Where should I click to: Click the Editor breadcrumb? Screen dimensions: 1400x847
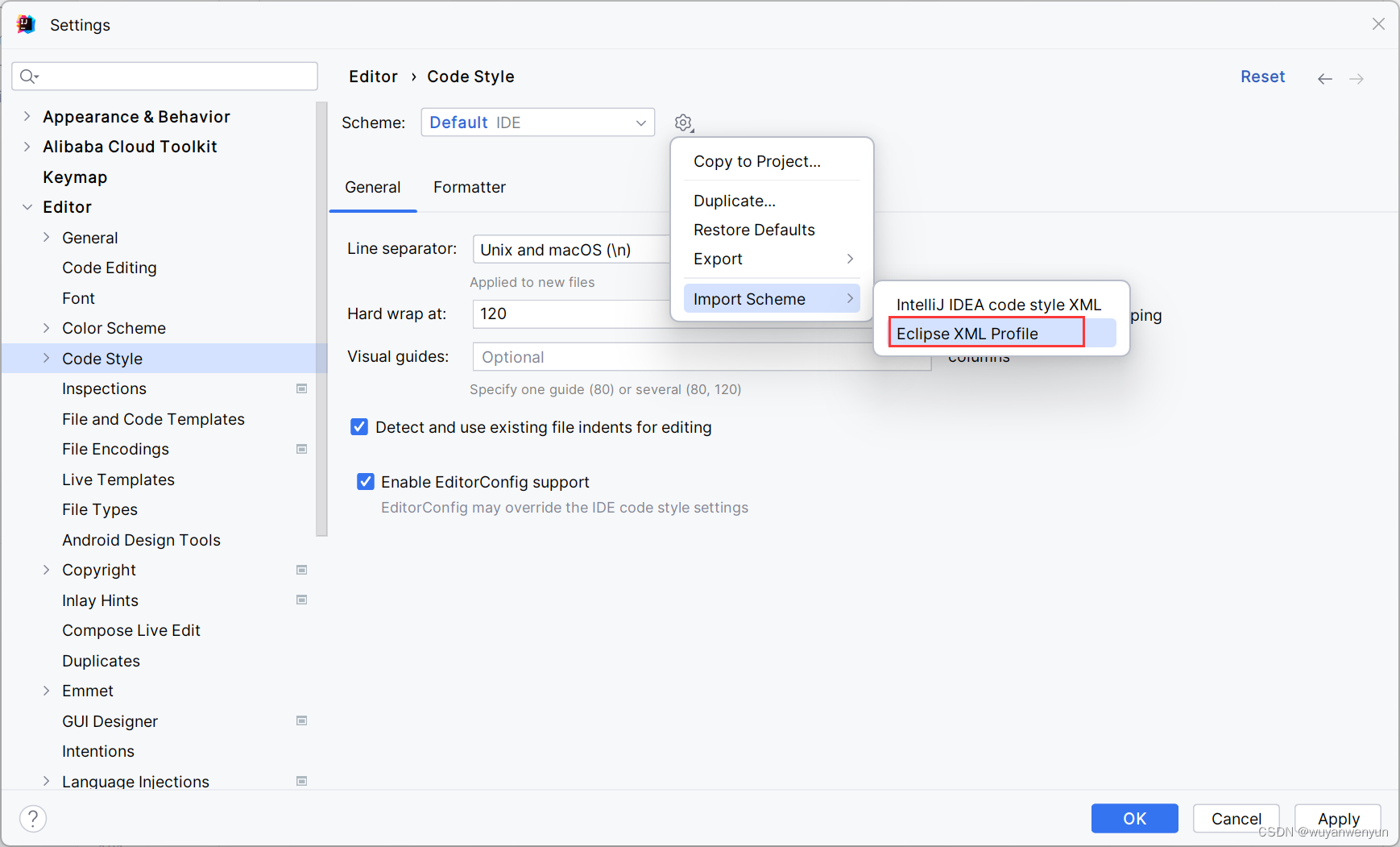373,77
